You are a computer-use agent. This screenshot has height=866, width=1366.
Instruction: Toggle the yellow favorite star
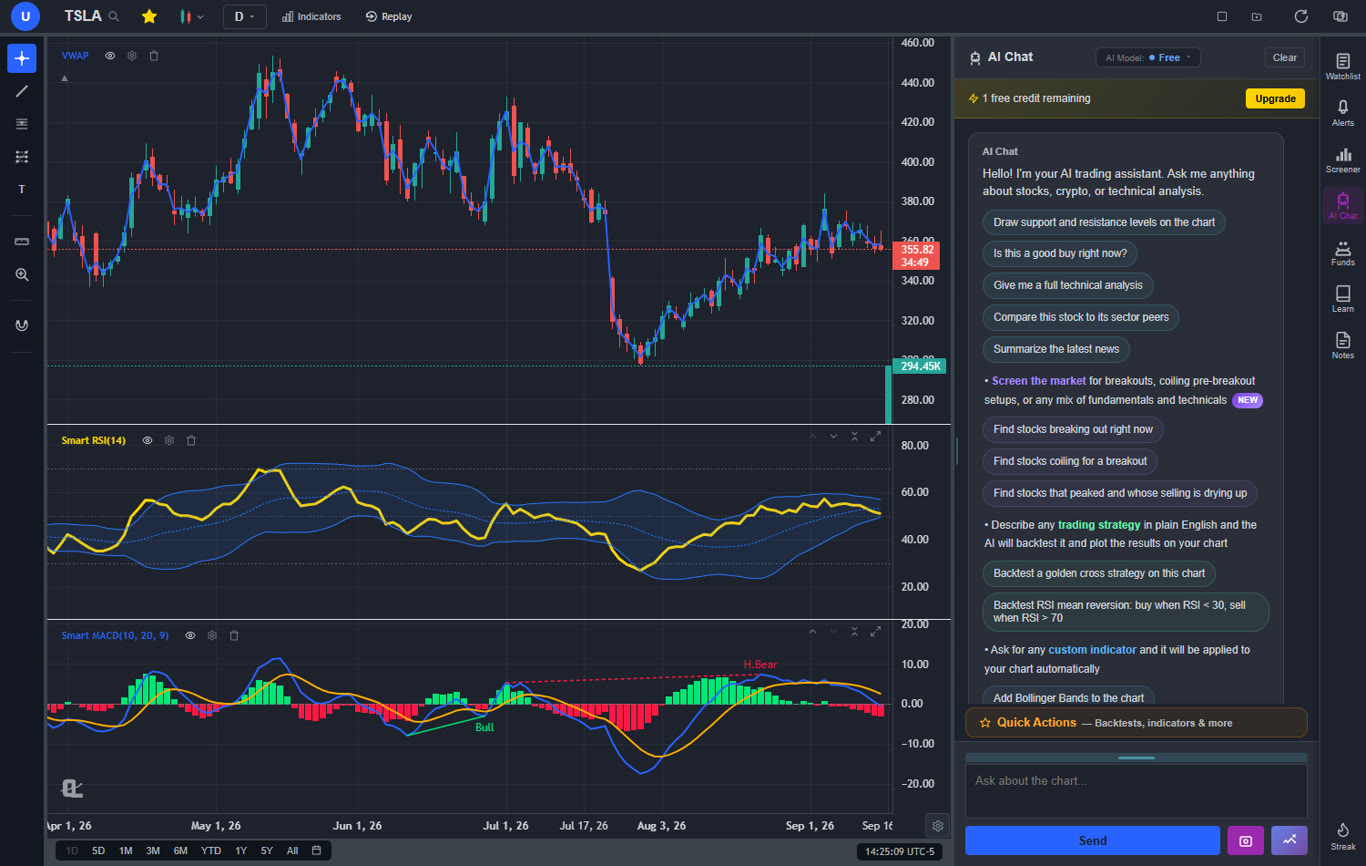(x=149, y=16)
